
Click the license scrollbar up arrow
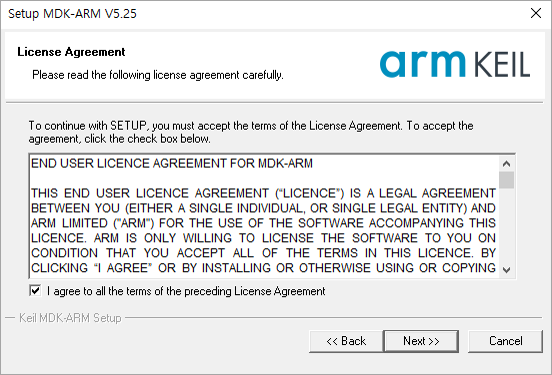tap(506, 164)
